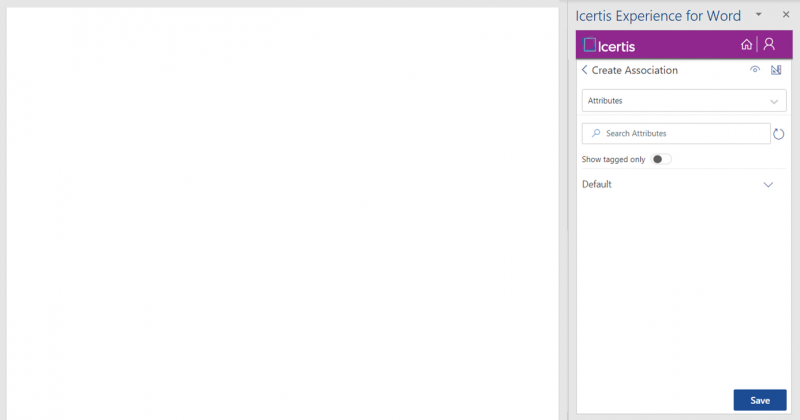
Task: Click the Show tagged only label
Action: pyautogui.click(x=613, y=159)
